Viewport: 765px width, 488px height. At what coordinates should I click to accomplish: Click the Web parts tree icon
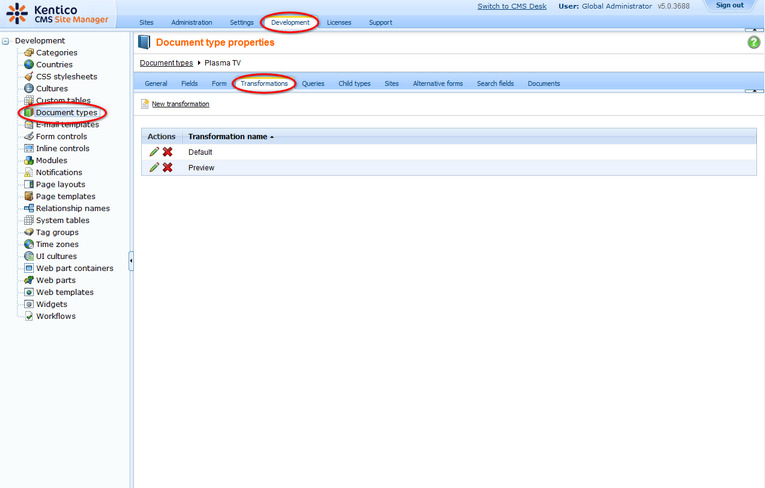coord(29,280)
